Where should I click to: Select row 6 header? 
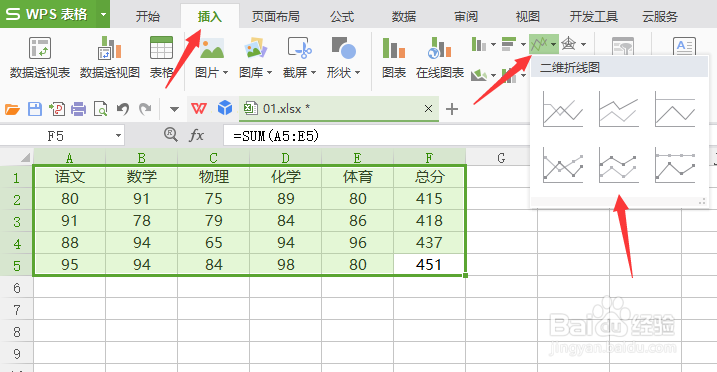tap(16, 288)
